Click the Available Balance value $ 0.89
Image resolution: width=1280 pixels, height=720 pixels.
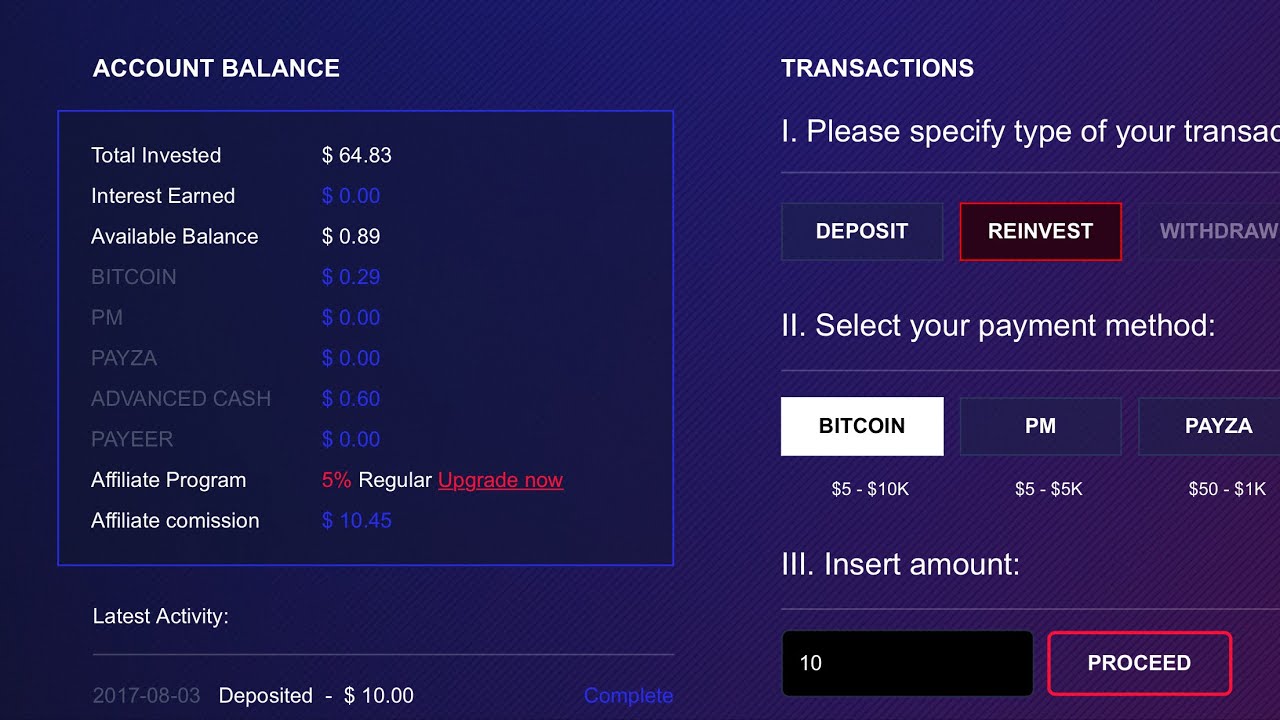pos(351,237)
